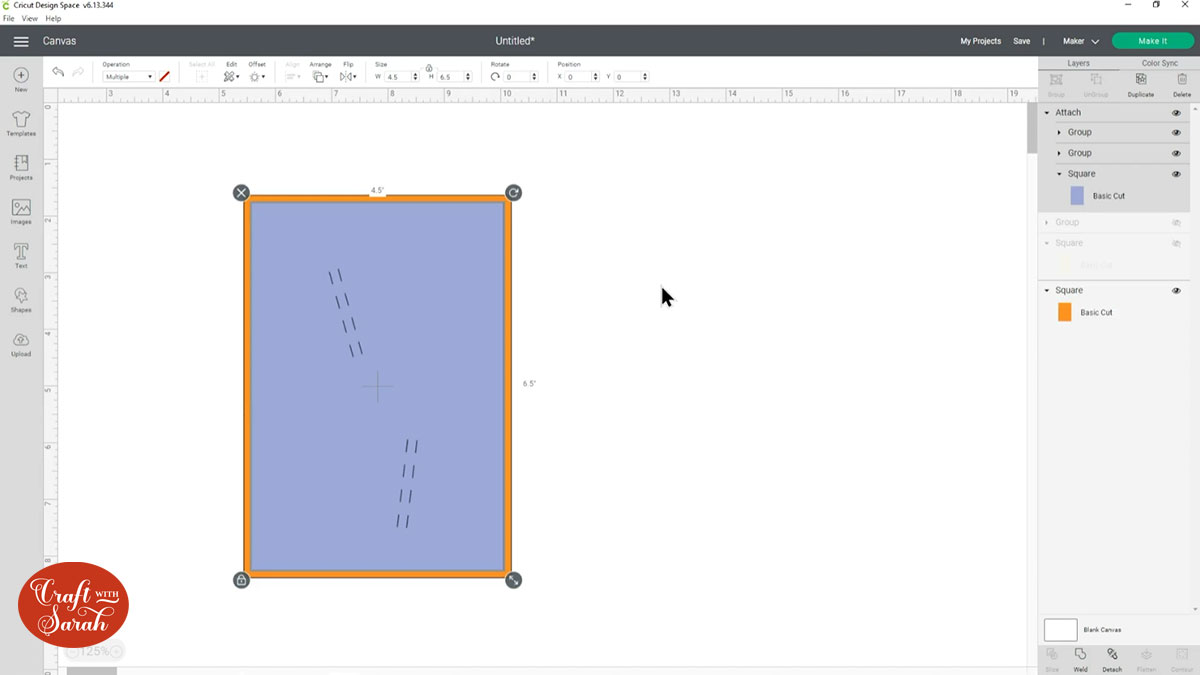The image size is (1200, 675).
Task: Toggle the size aspect ratio lock
Action: 429,67
